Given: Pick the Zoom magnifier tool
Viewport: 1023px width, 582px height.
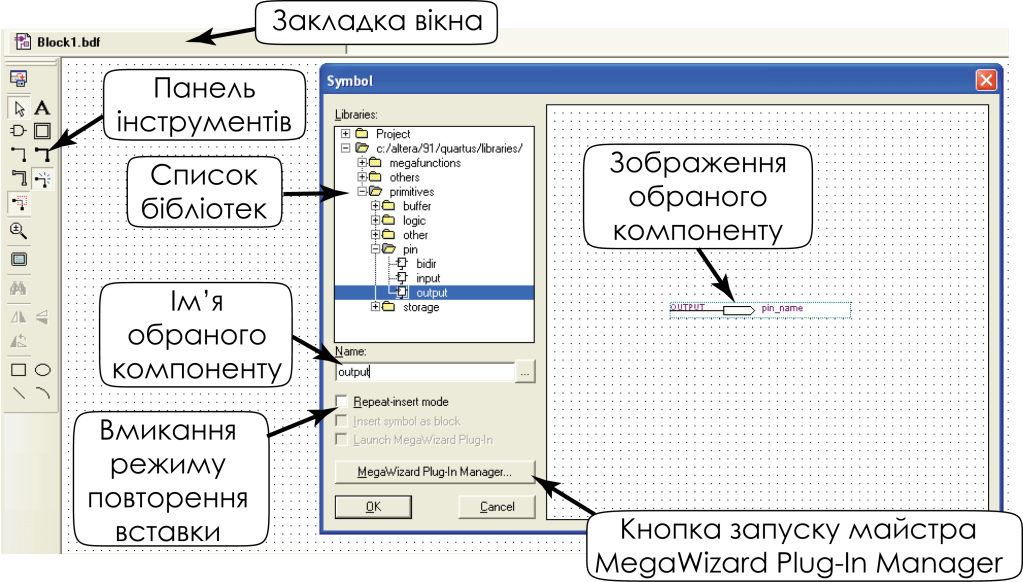Looking at the screenshot, I should [18, 231].
